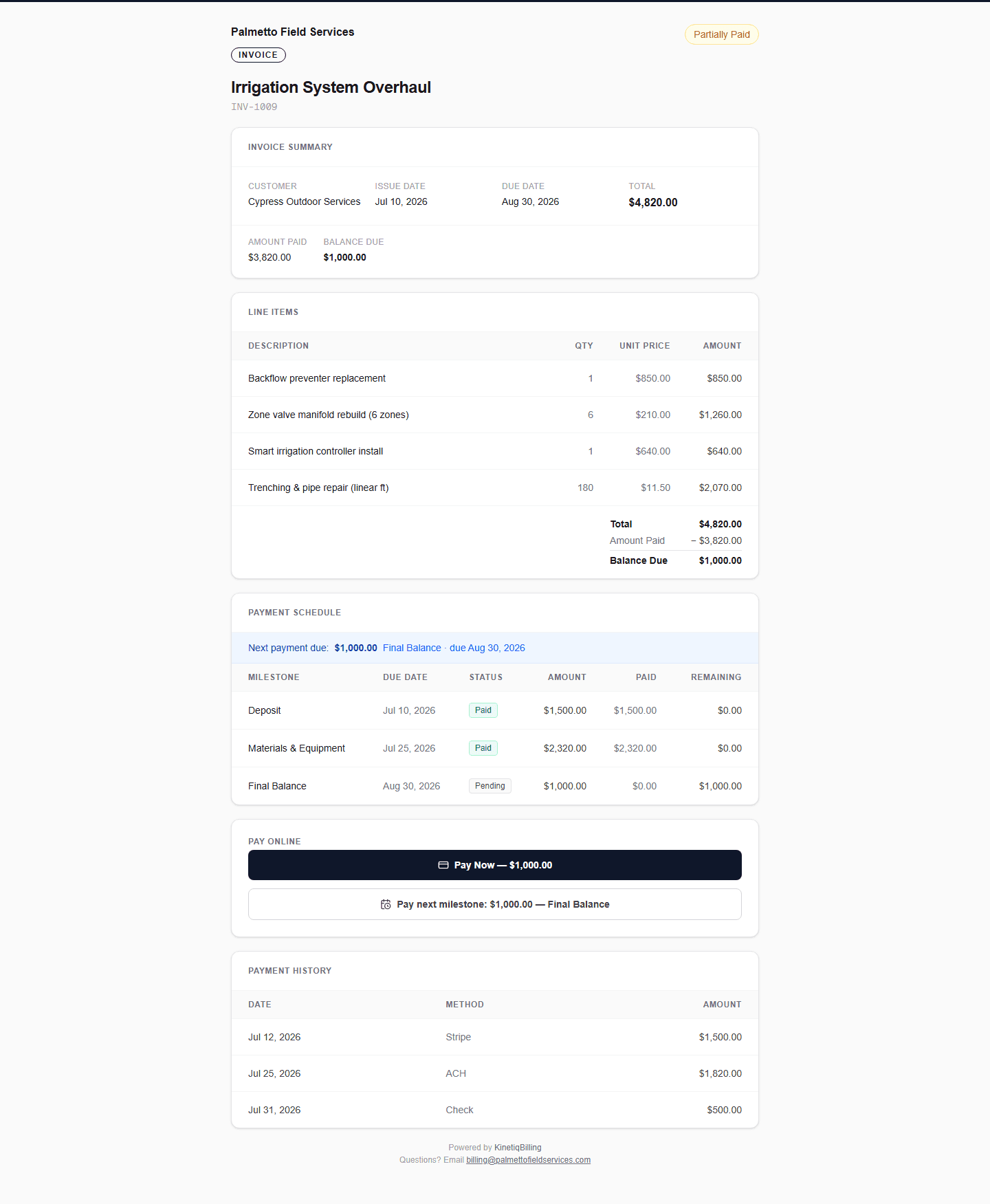Click the $1,260.00 line amount
The height and width of the screenshot is (1204, 990).
click(x=720, y=415)
